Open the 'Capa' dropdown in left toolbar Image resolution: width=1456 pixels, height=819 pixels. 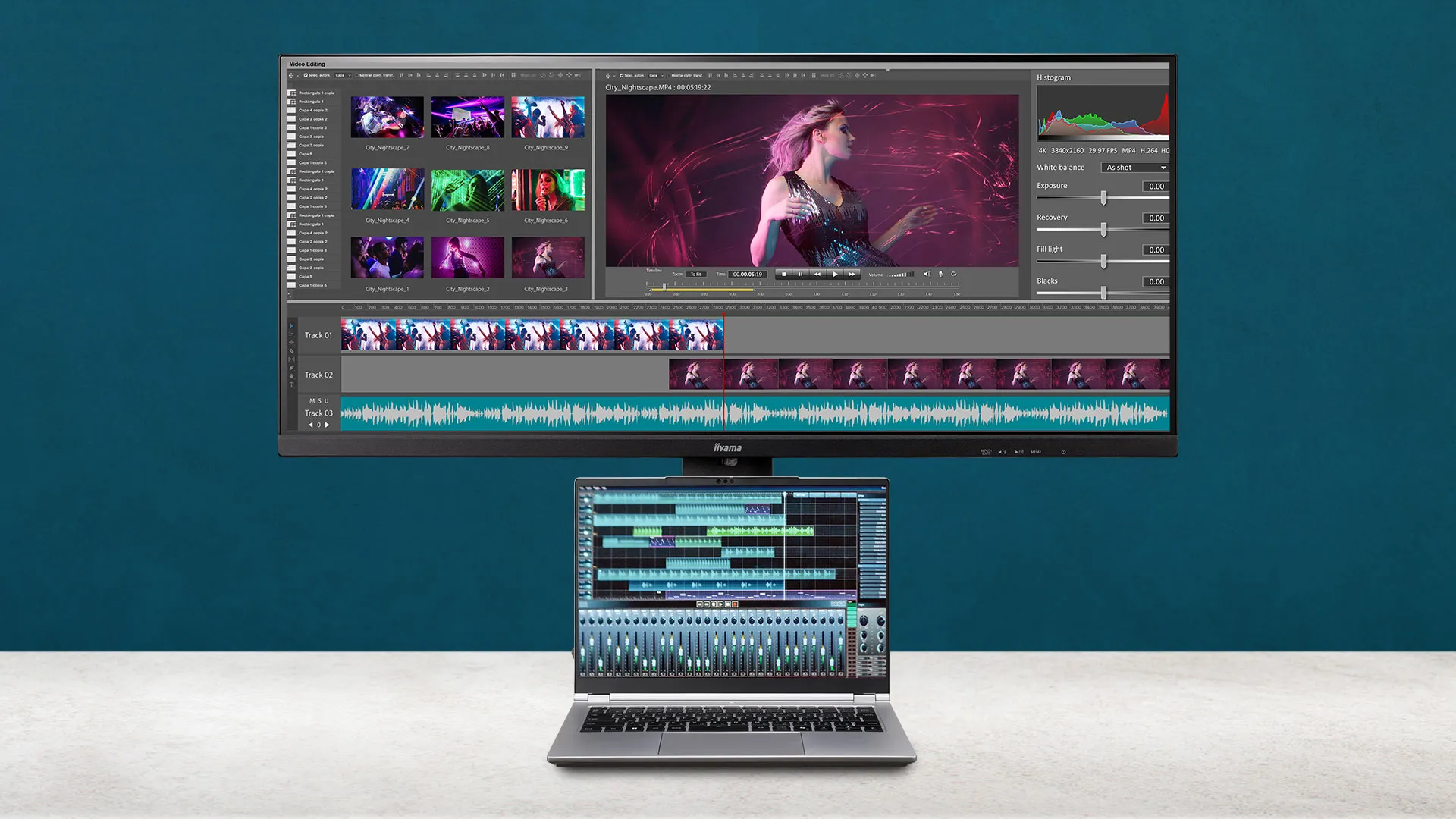coord(343,76)
